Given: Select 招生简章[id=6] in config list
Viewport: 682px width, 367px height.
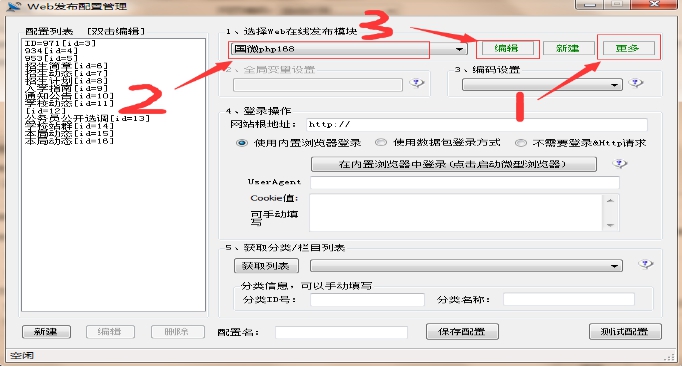Looking at the screenshot, I should pyautogui.click(x=66, y=66).
